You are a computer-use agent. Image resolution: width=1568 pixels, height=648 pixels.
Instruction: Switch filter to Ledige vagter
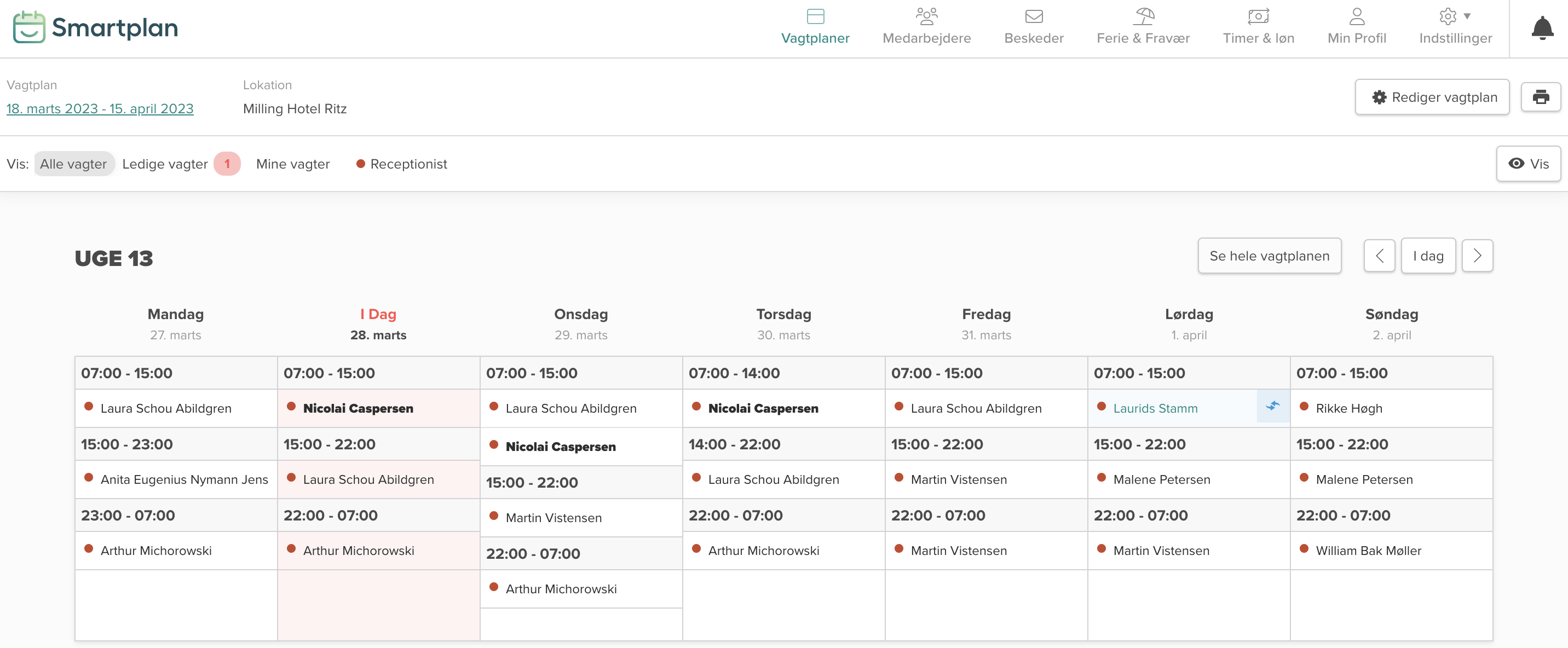165,164
